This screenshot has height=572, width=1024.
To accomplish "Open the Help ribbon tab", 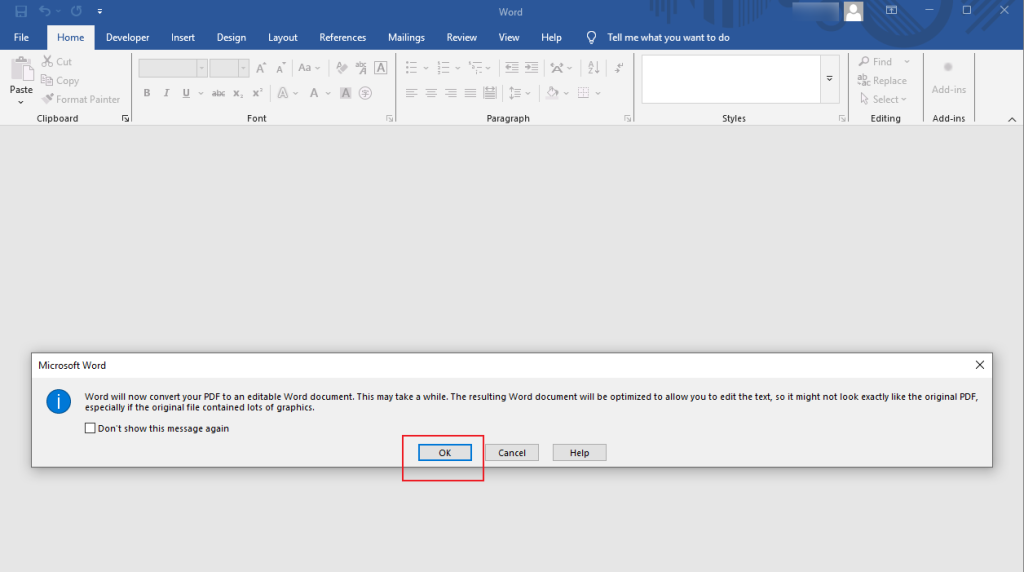I will point(551,37).
